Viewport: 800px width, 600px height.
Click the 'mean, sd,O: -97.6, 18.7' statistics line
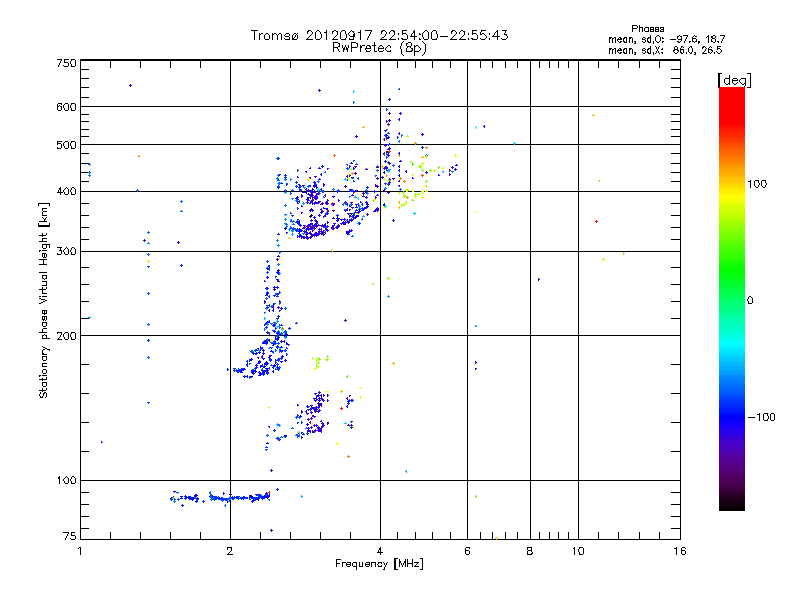(x=666, y=39)
